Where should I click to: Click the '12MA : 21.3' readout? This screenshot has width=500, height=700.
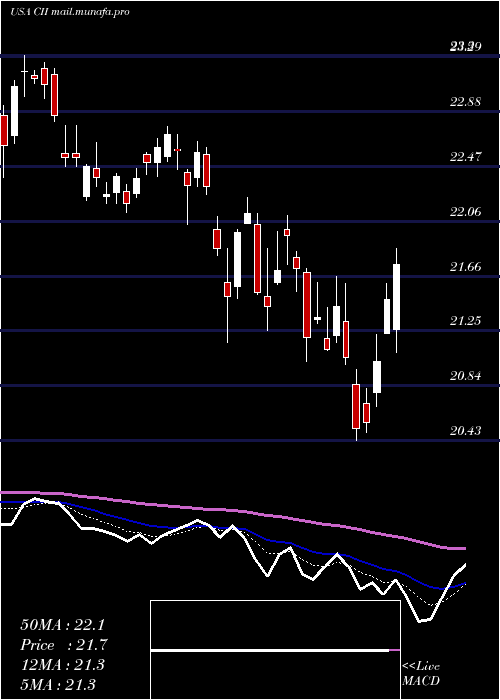click(x=62, y=665)
